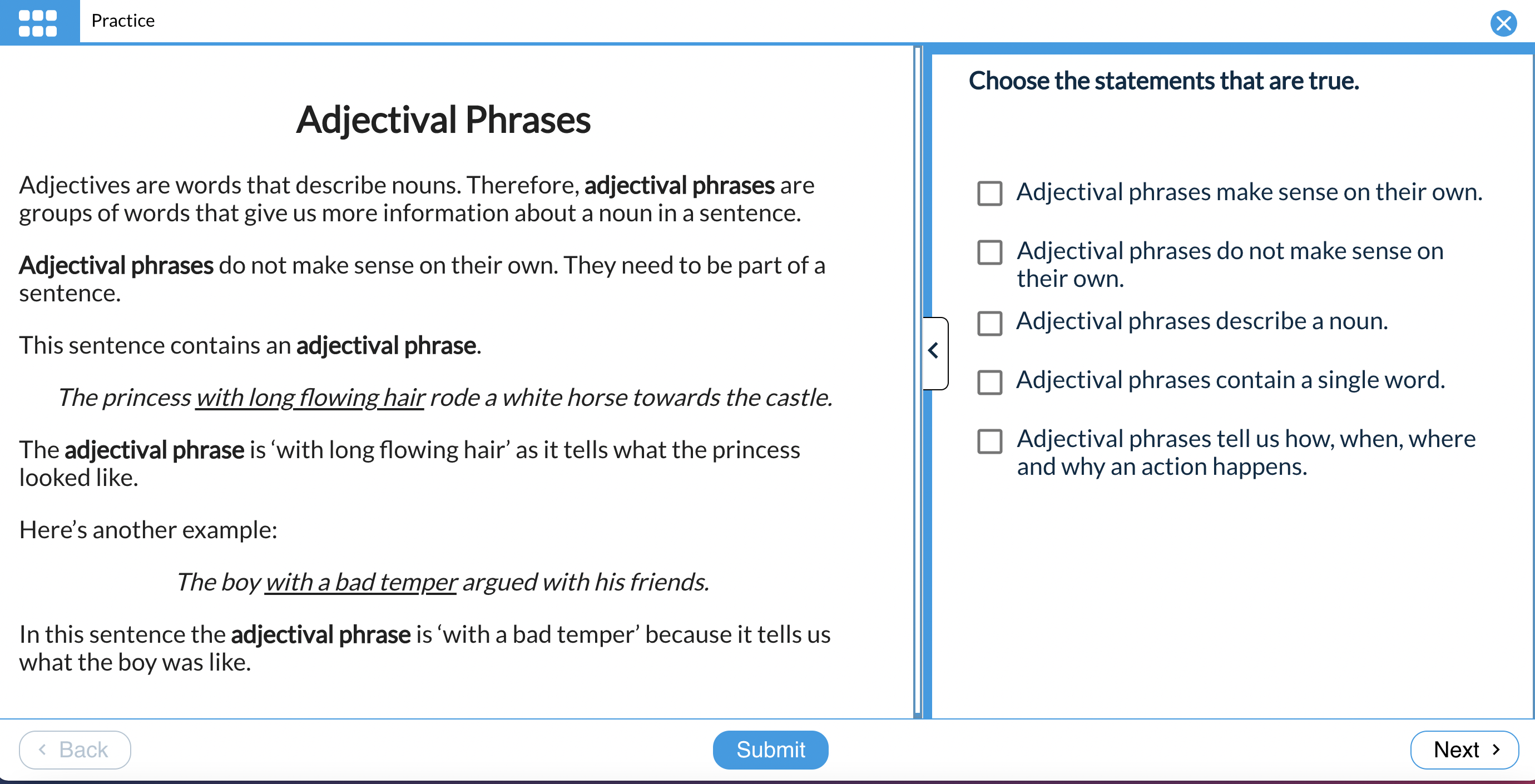Check 'make sense on their own' box
The height and width of the screenshot is (784, 1535).
pos(989,193)
